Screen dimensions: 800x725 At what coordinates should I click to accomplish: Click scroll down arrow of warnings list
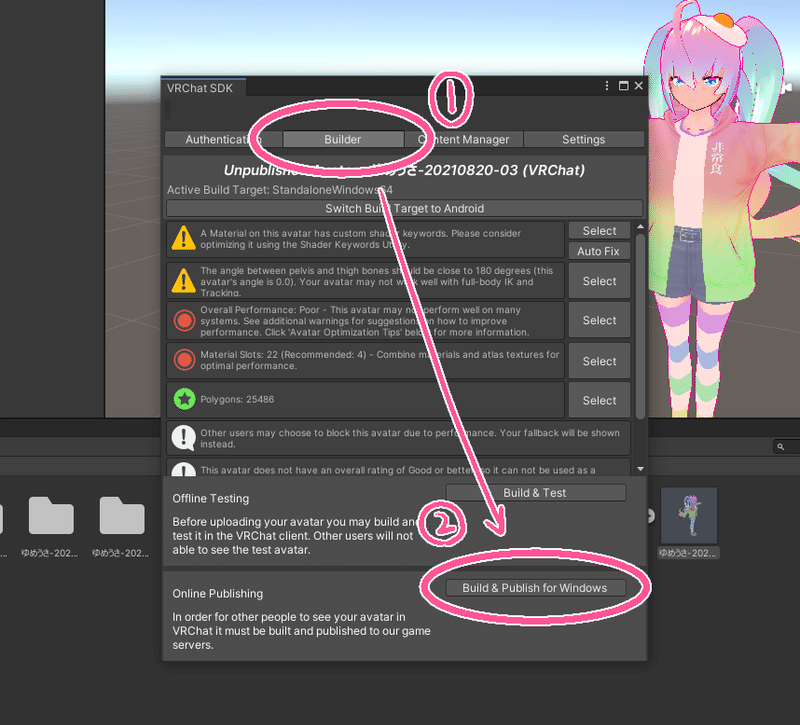[640, 469]
